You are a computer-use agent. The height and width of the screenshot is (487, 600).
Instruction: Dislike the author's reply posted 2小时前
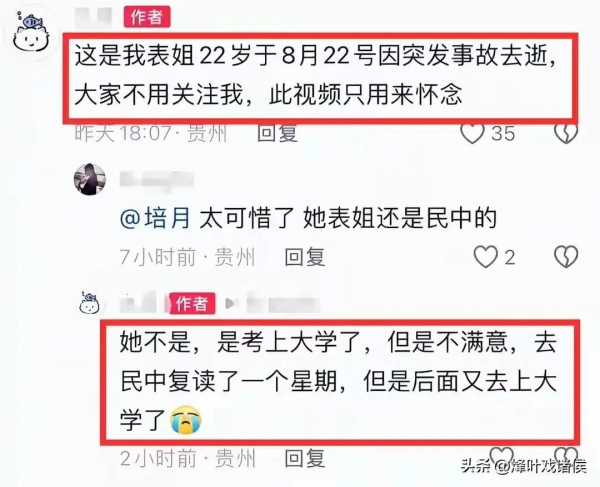[x=567, y=455]
